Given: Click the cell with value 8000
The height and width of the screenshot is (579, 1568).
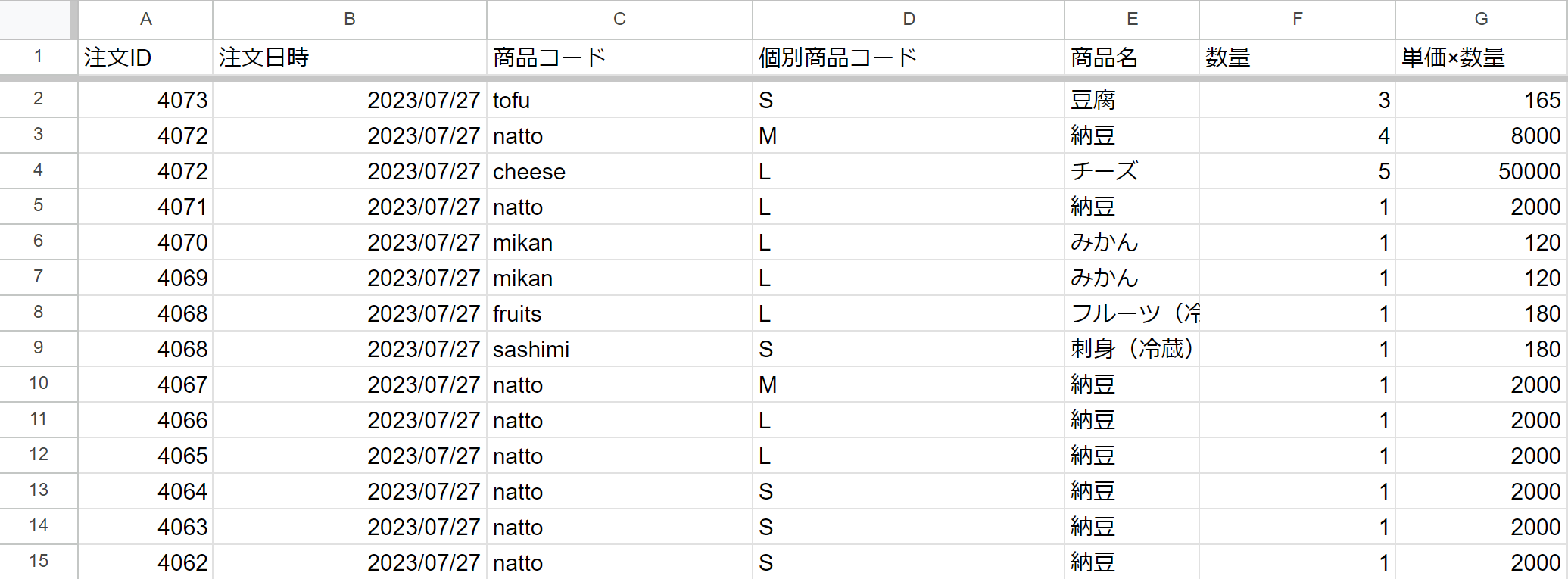Looking at the screenshot, I should (x=1481, y=135).
